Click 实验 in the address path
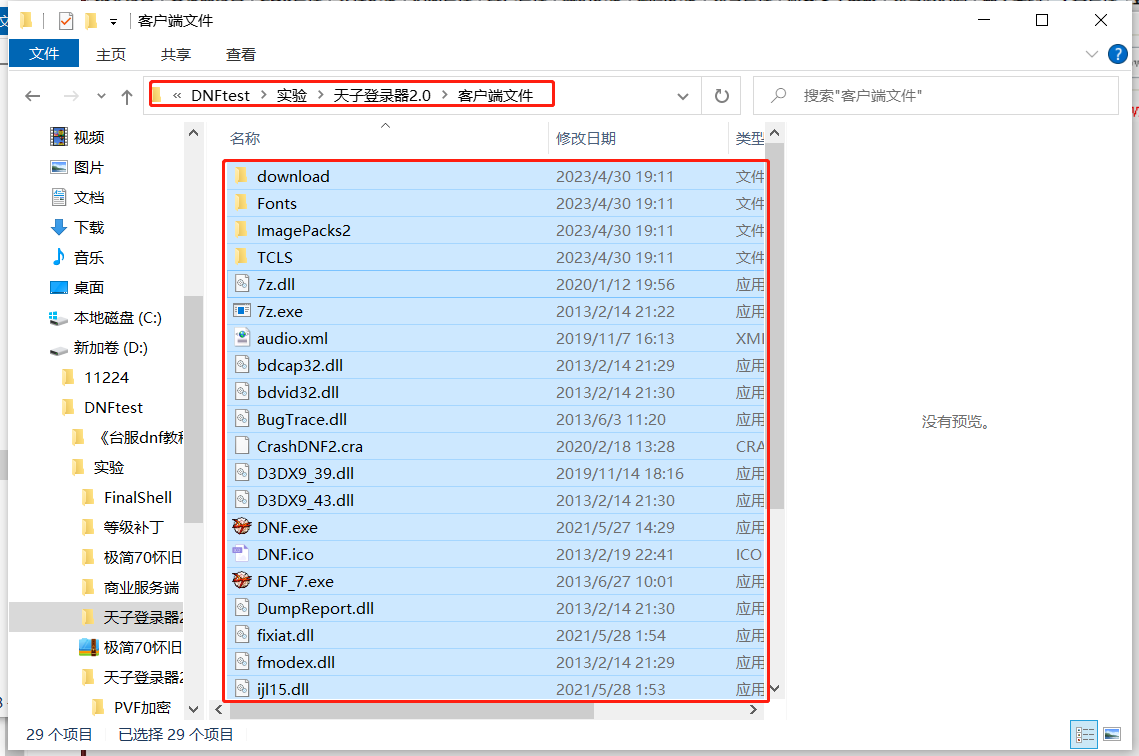 pyautogui.click(x=292, y=96)
